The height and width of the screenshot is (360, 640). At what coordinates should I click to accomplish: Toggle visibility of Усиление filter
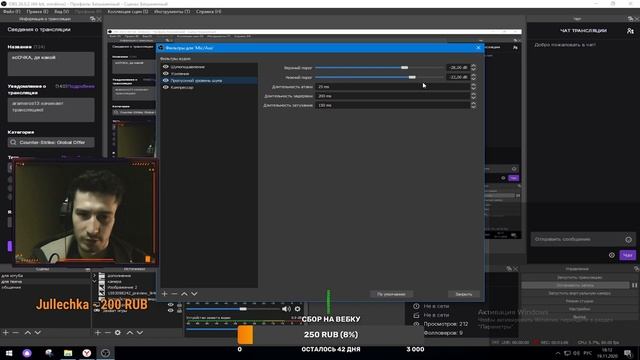166,73
